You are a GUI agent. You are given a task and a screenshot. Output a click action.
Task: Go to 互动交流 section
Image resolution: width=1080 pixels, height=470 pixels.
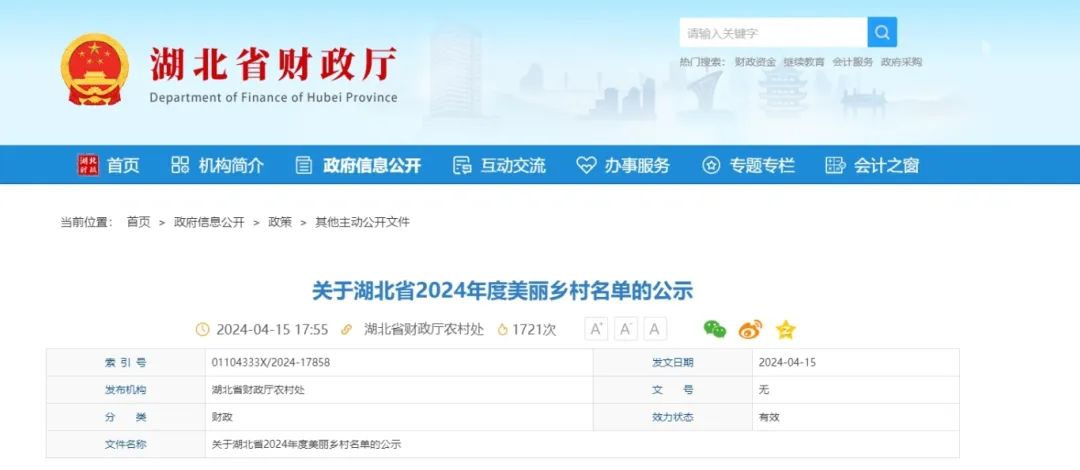(x=499, y=165)
